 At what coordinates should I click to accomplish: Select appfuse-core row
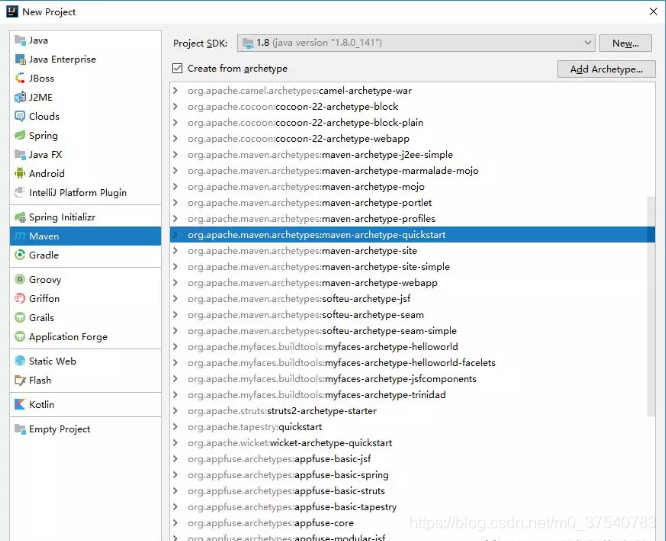tap(412, 523)
